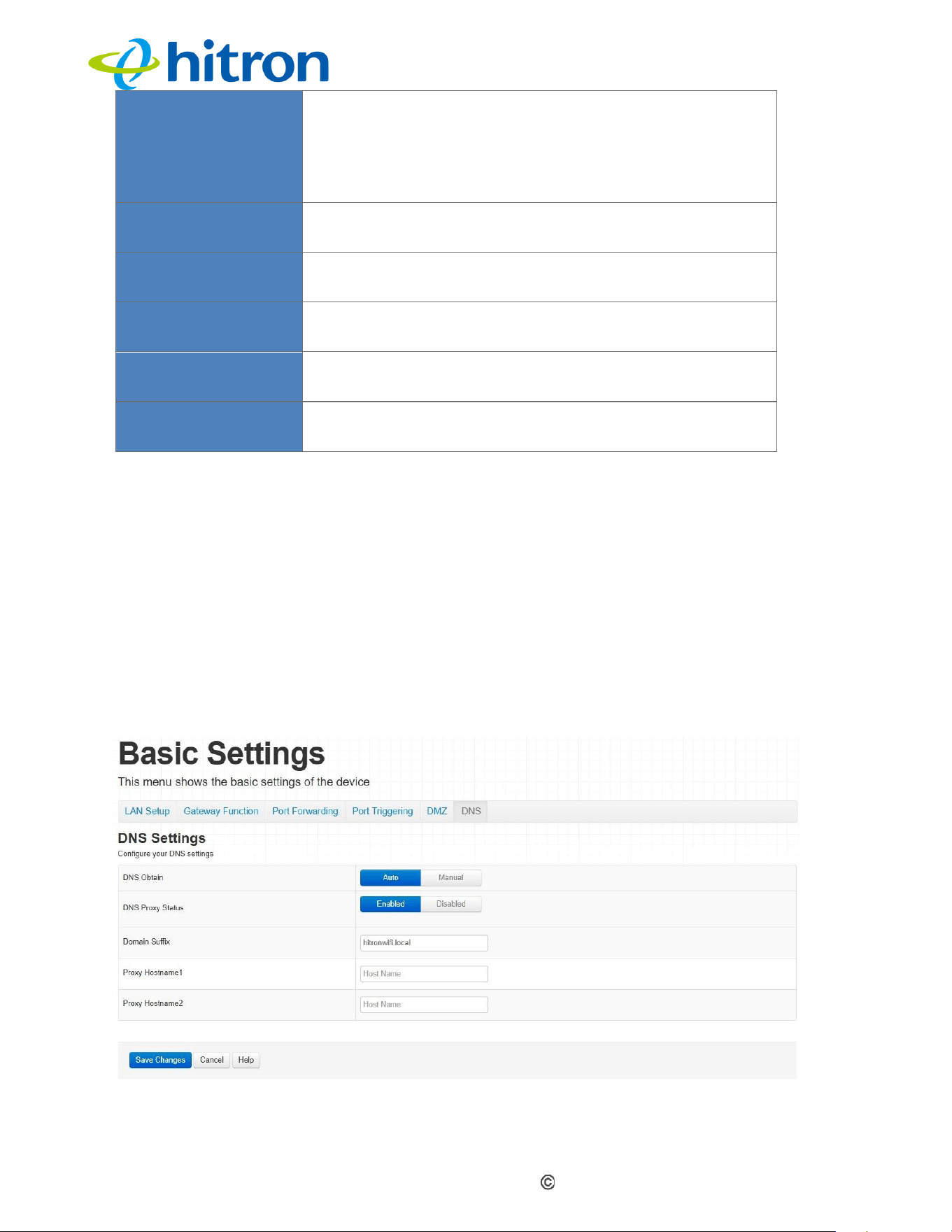
Task: Click the DNS Settings section heading
Action: [162, 838]
